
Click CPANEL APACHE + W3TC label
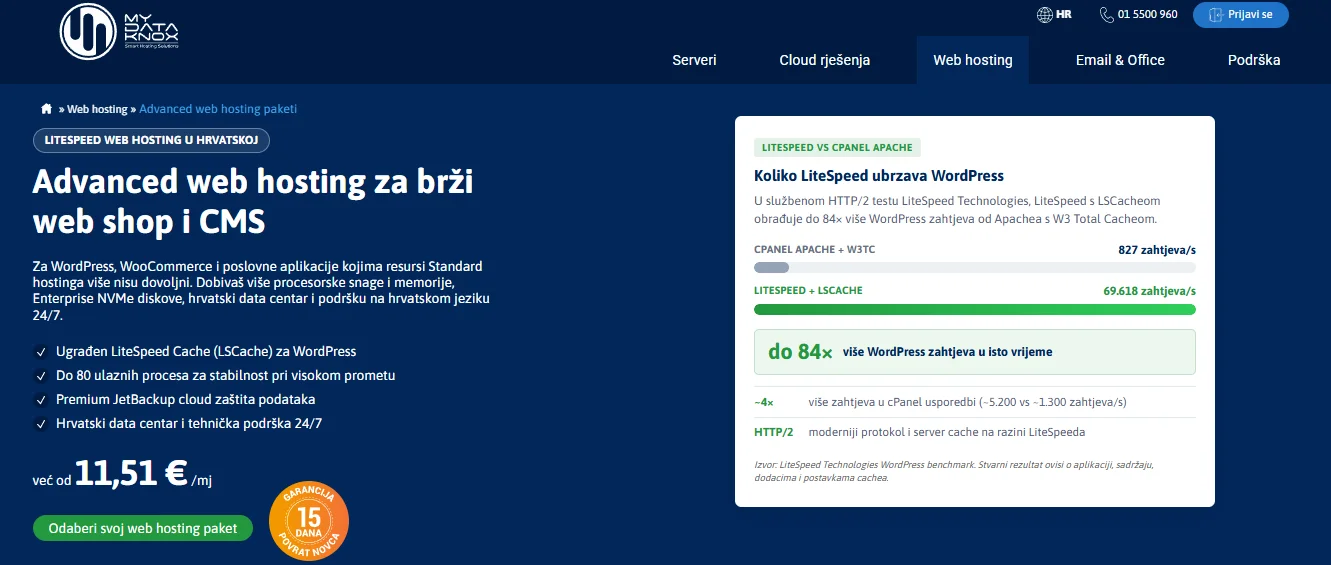click(815, 250)
